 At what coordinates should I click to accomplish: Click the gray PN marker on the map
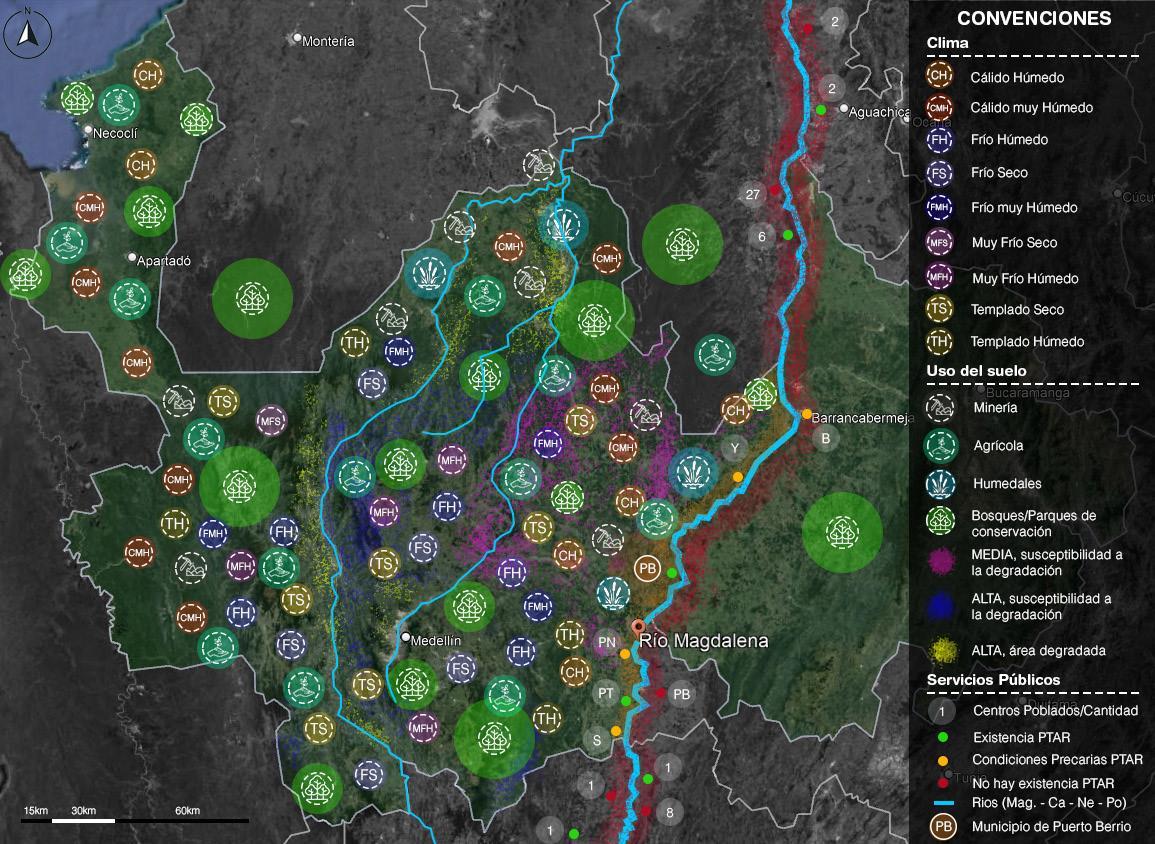(x=607, y=642)
